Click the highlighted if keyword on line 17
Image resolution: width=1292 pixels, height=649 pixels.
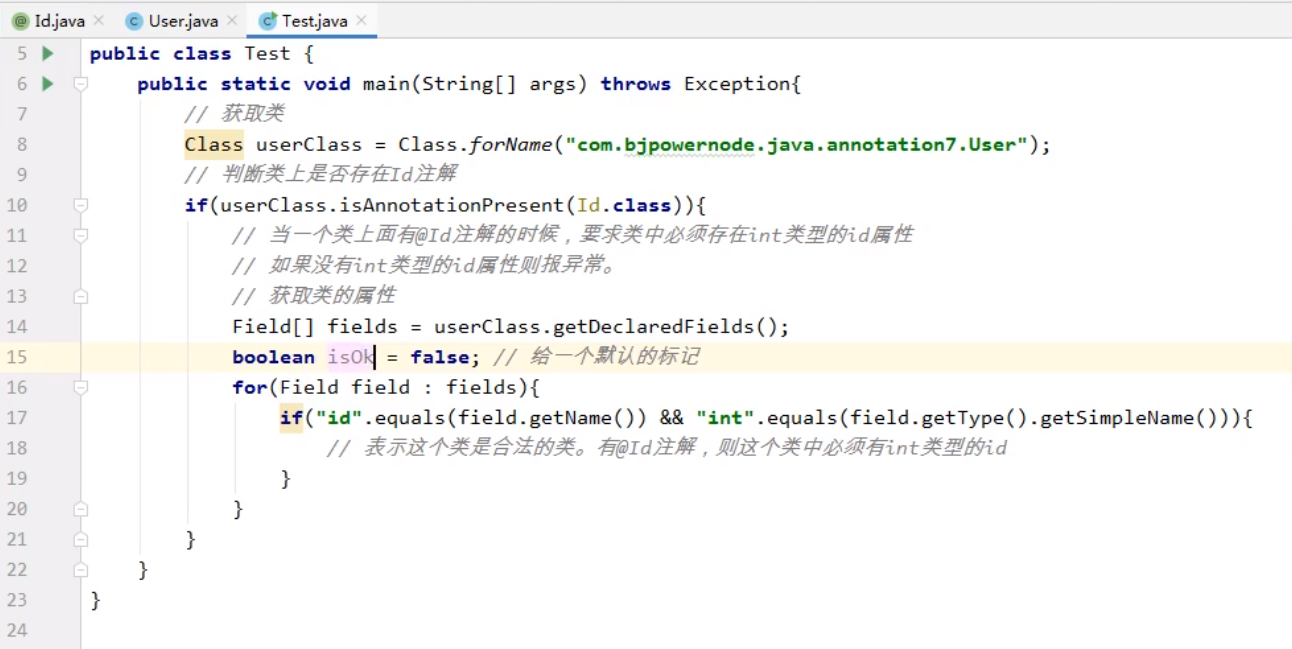pos(291,418)
